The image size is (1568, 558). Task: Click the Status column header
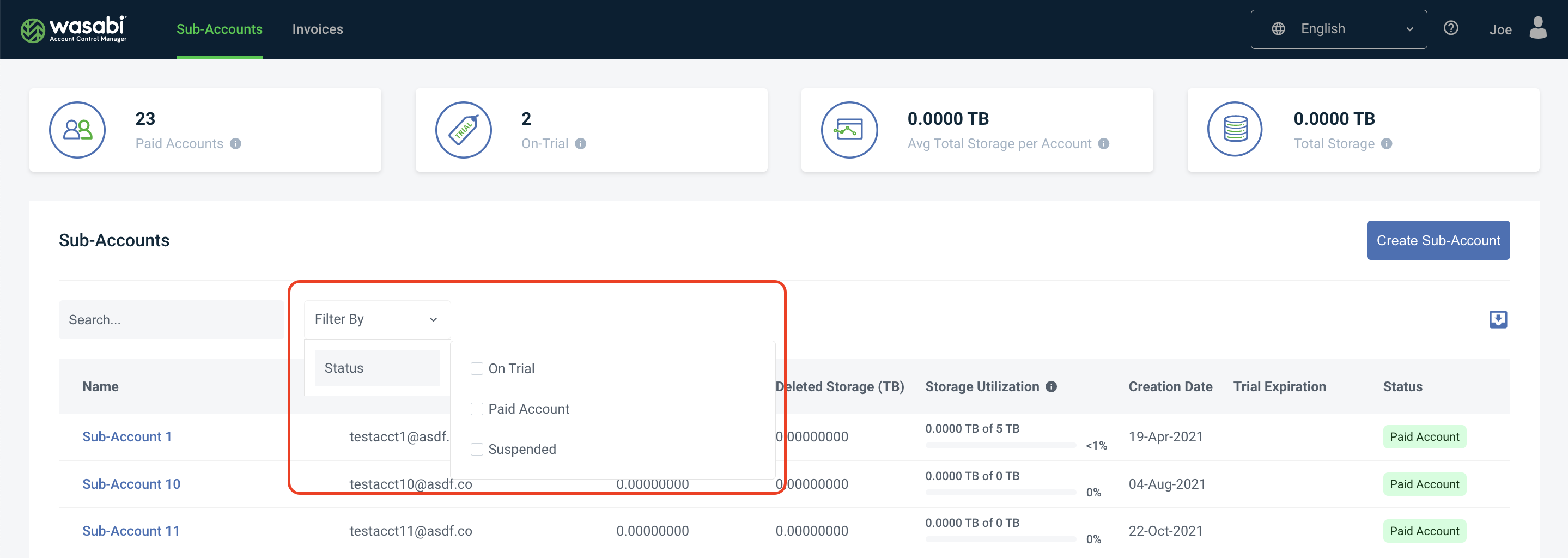click(1402, 386)
